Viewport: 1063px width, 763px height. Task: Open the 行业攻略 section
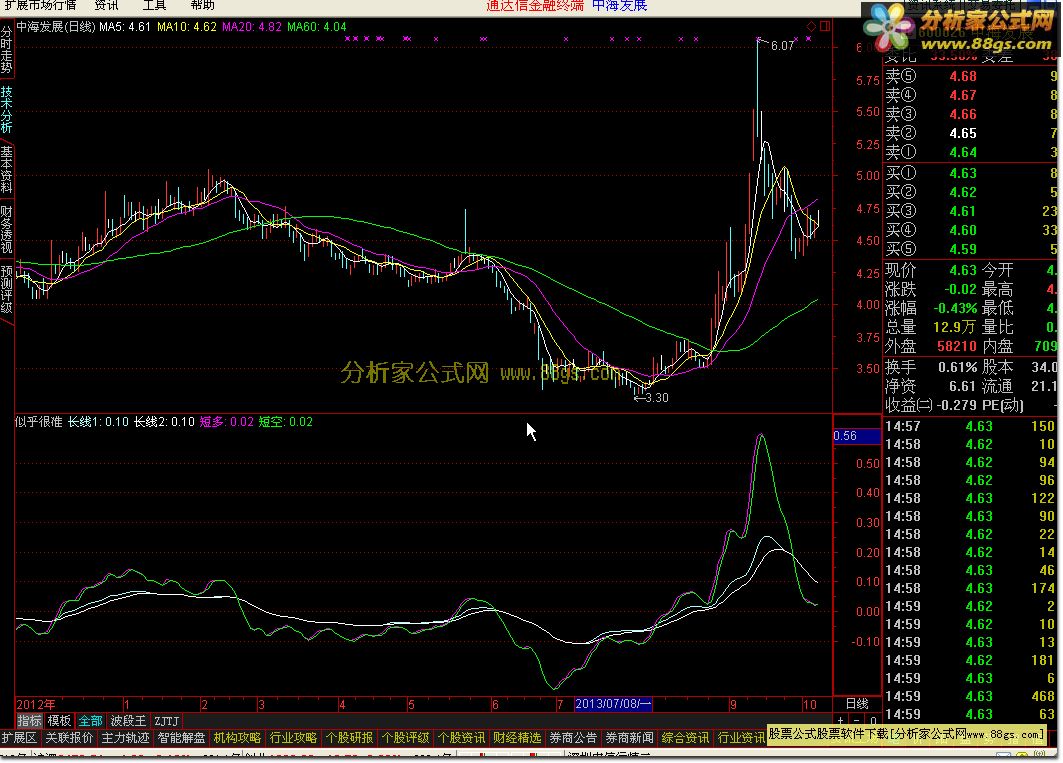click(294, 737)
